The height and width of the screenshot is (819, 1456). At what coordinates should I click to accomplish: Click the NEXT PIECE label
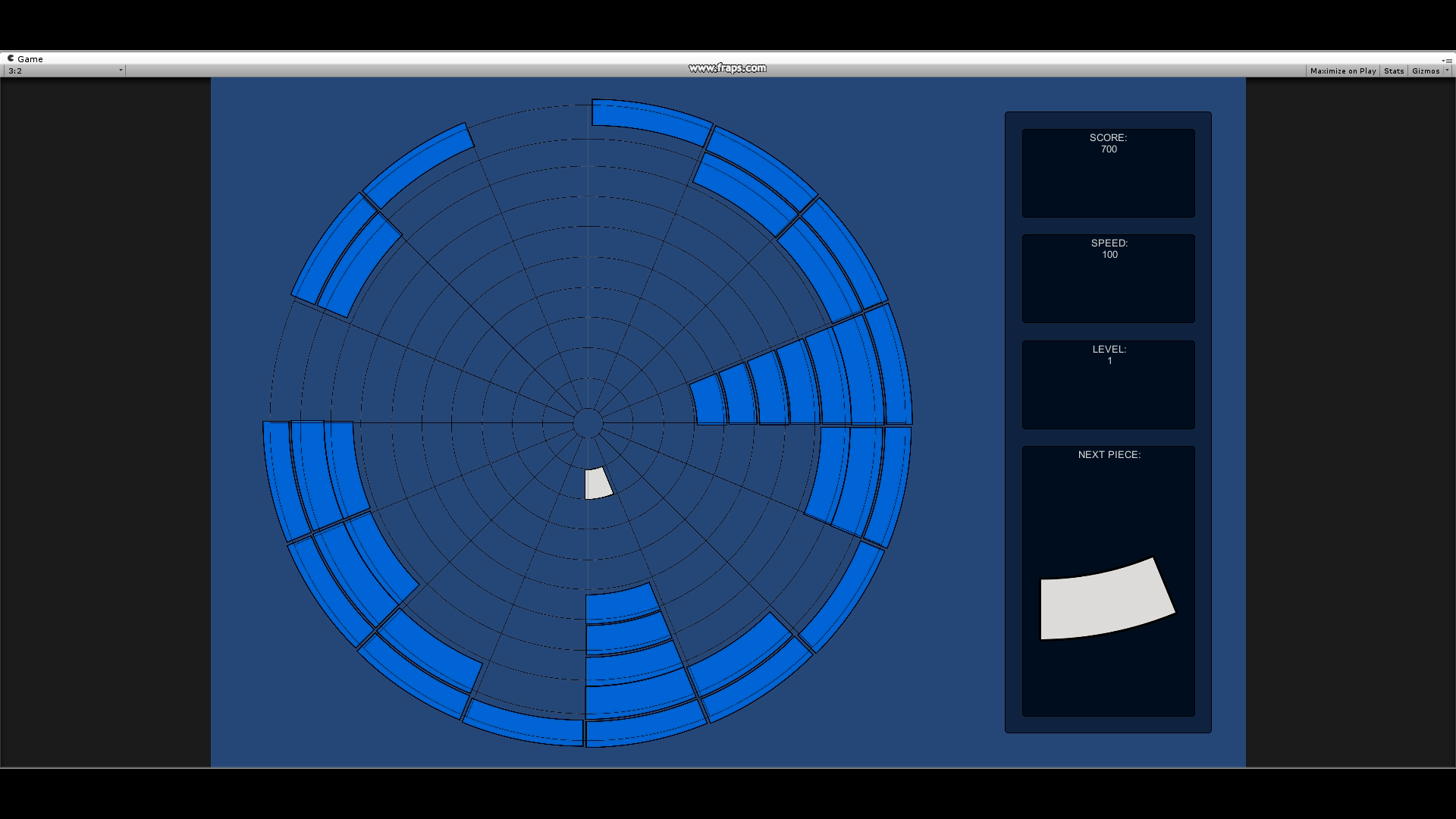[1109, 454]
